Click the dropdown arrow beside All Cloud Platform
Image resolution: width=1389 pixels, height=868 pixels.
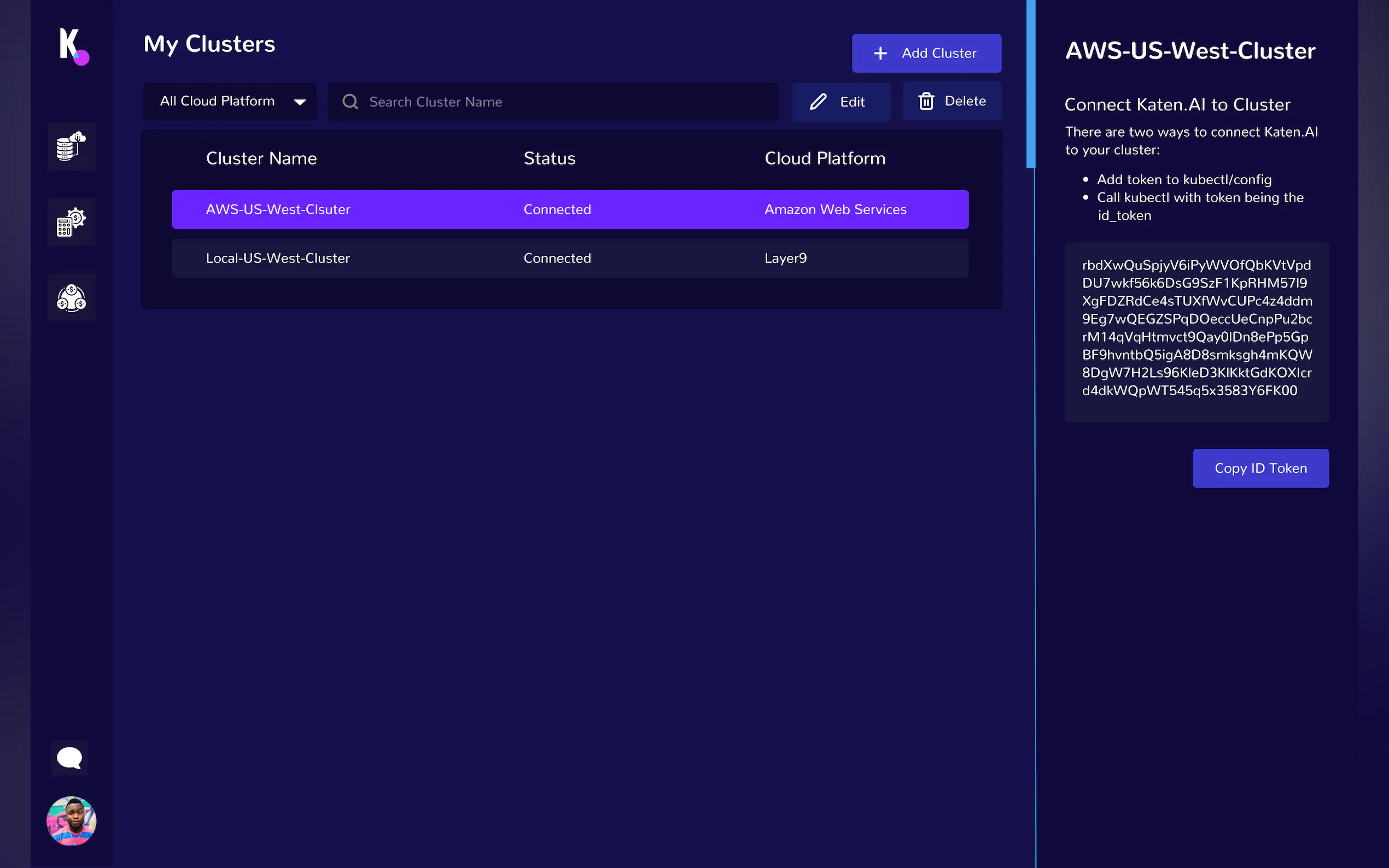point(300,102)
